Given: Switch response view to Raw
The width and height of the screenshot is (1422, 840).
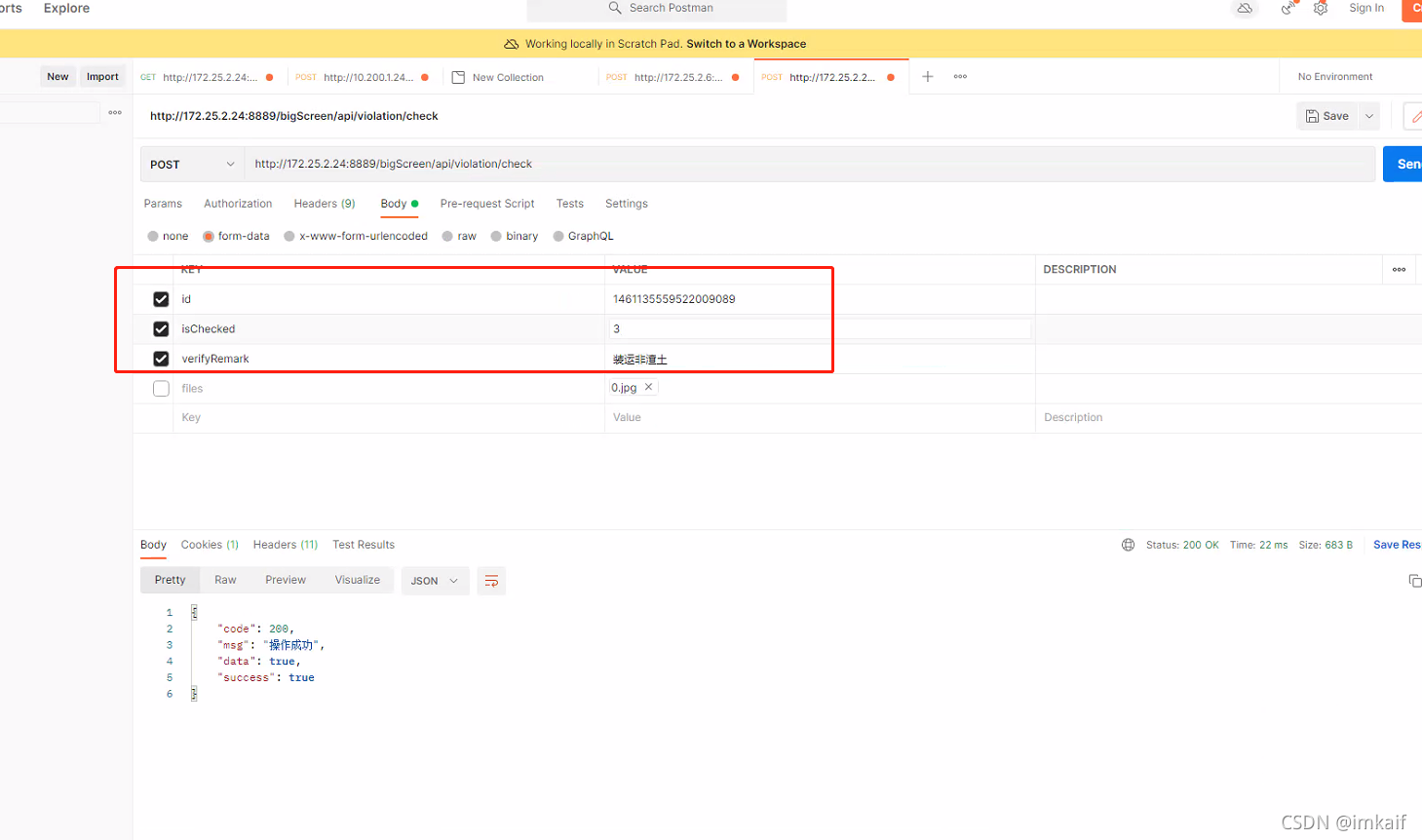Looking at the screenshot, I should [x=225, y=580].
